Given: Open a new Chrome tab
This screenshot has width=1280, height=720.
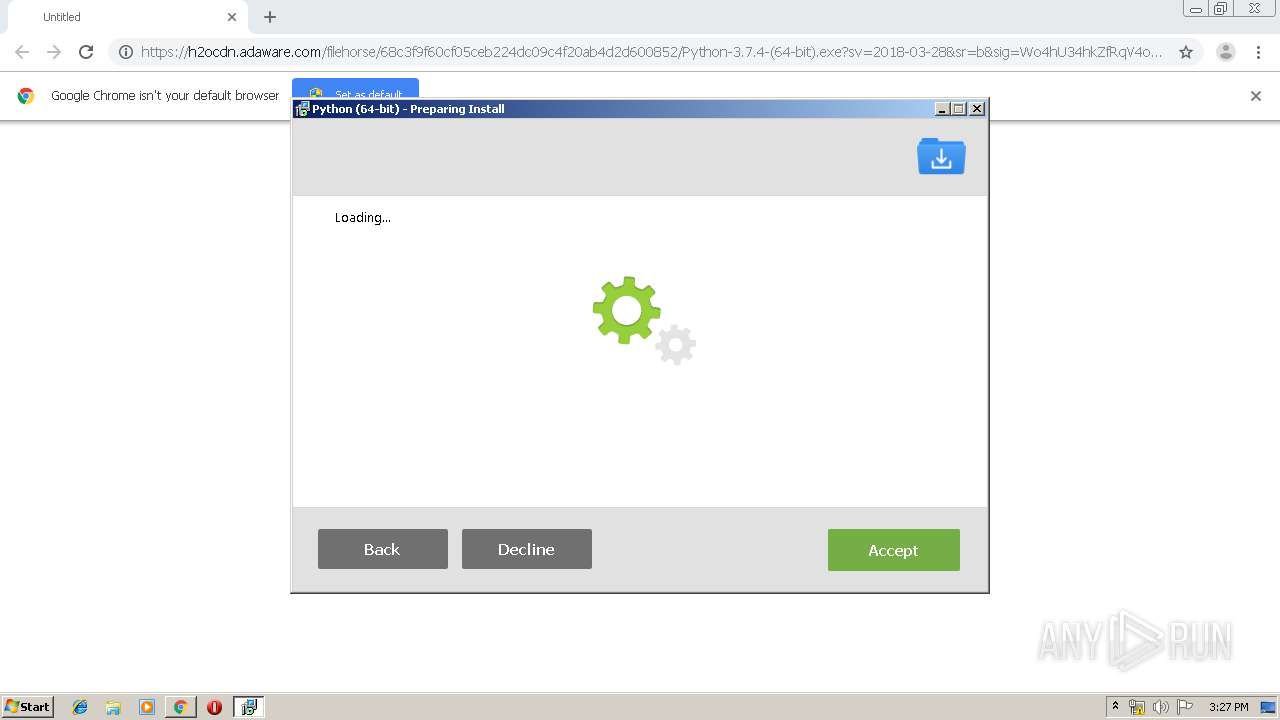Looking at the screenshot, I should [270, 17].
